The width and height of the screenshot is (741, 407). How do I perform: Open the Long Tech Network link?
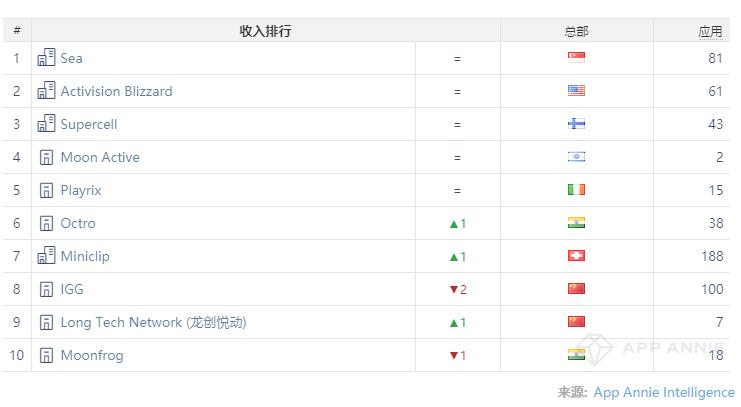[x=153, y=322]
